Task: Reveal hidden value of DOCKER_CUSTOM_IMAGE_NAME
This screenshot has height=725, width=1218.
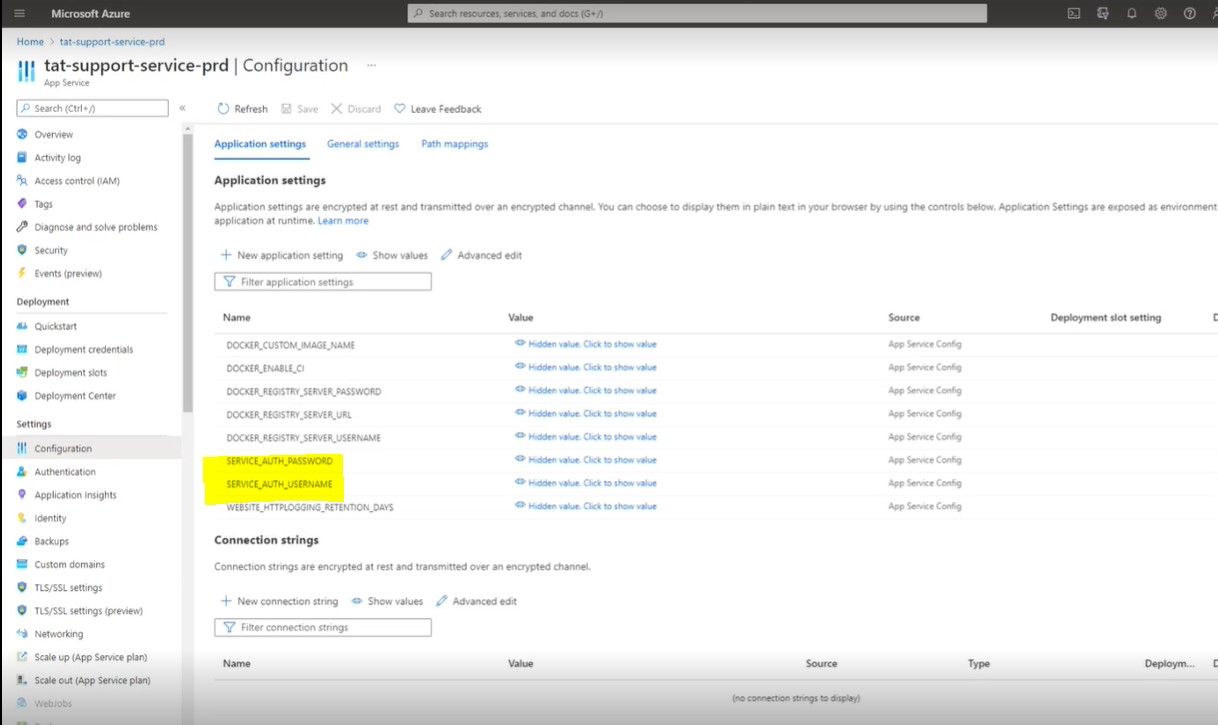Action: click(x=586, y=344)
